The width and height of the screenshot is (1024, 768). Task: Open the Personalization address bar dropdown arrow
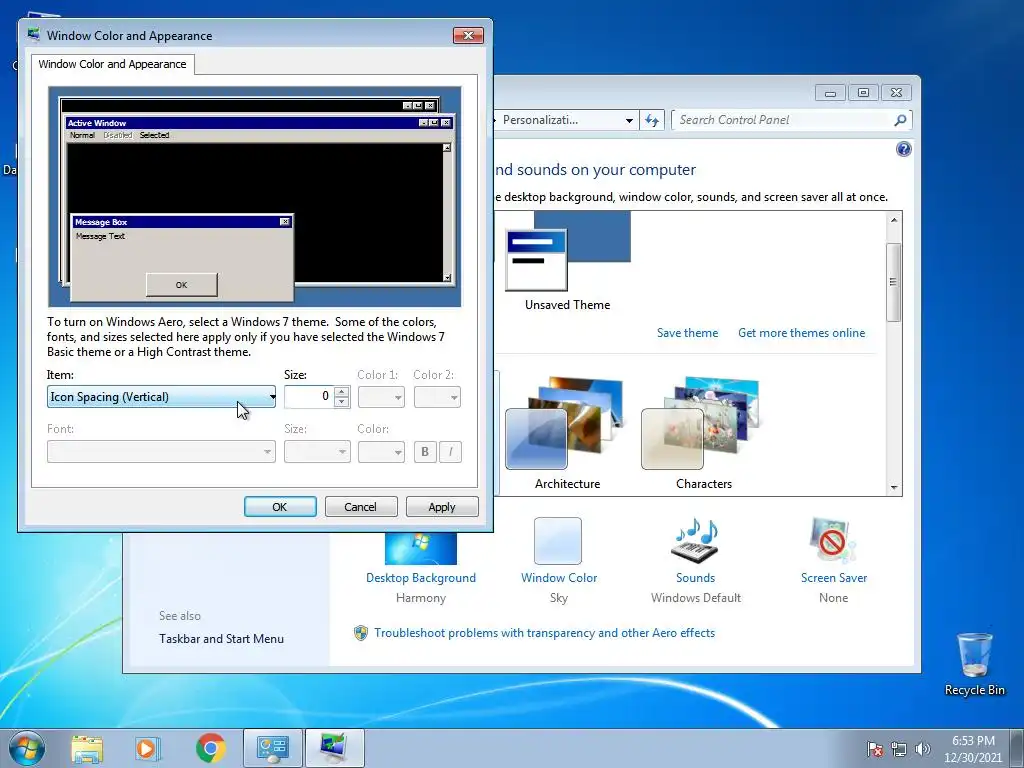[629, 120]
